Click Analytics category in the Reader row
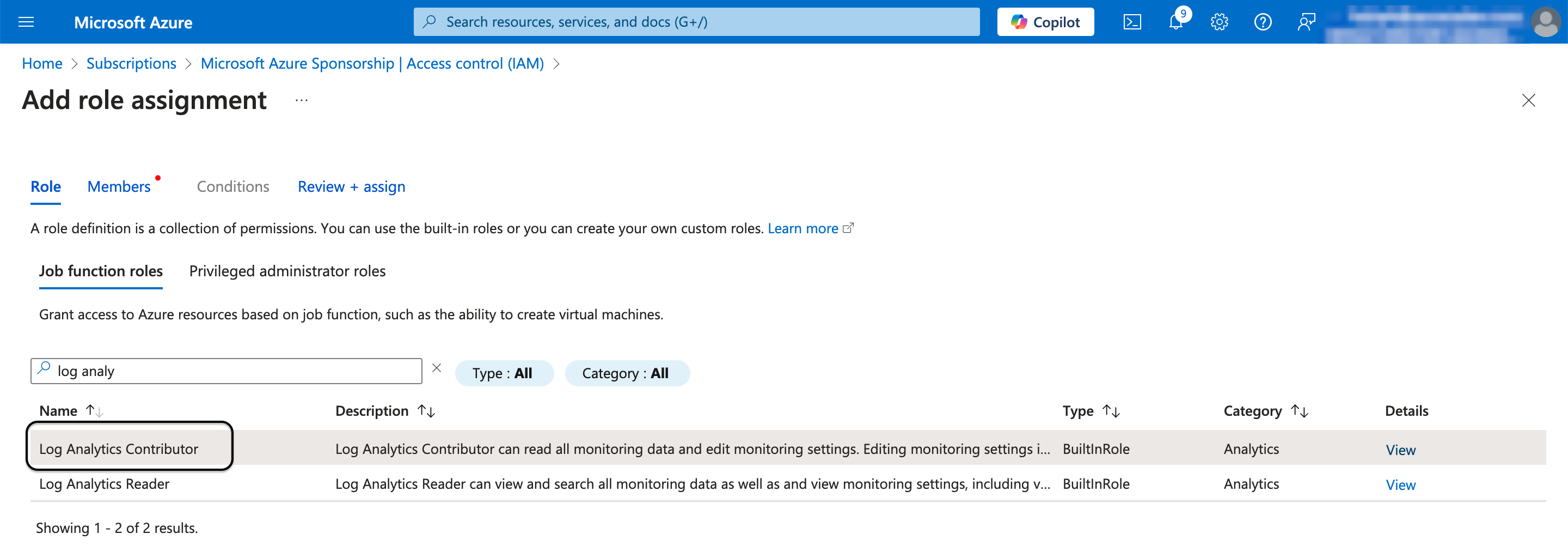The height and width of the screenshot is (558, 1568). (1252, 484)
